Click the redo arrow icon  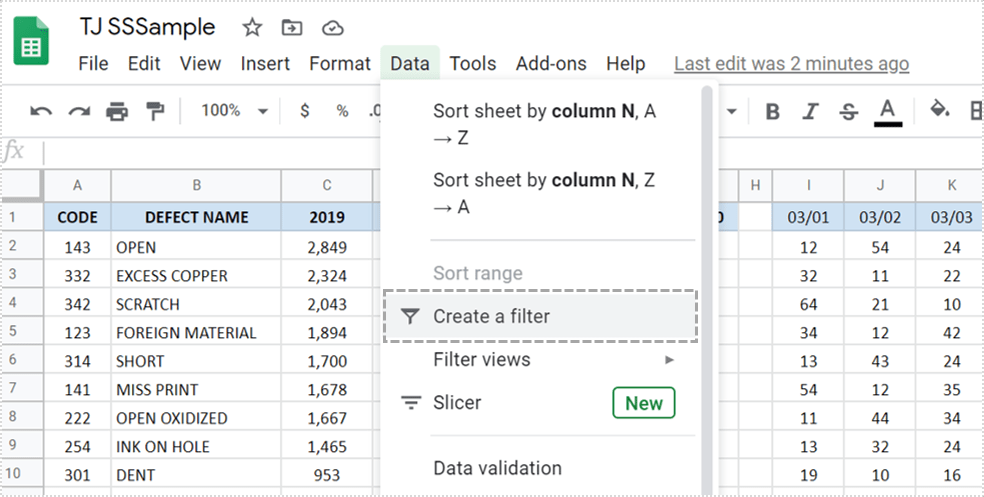[79, 111]
